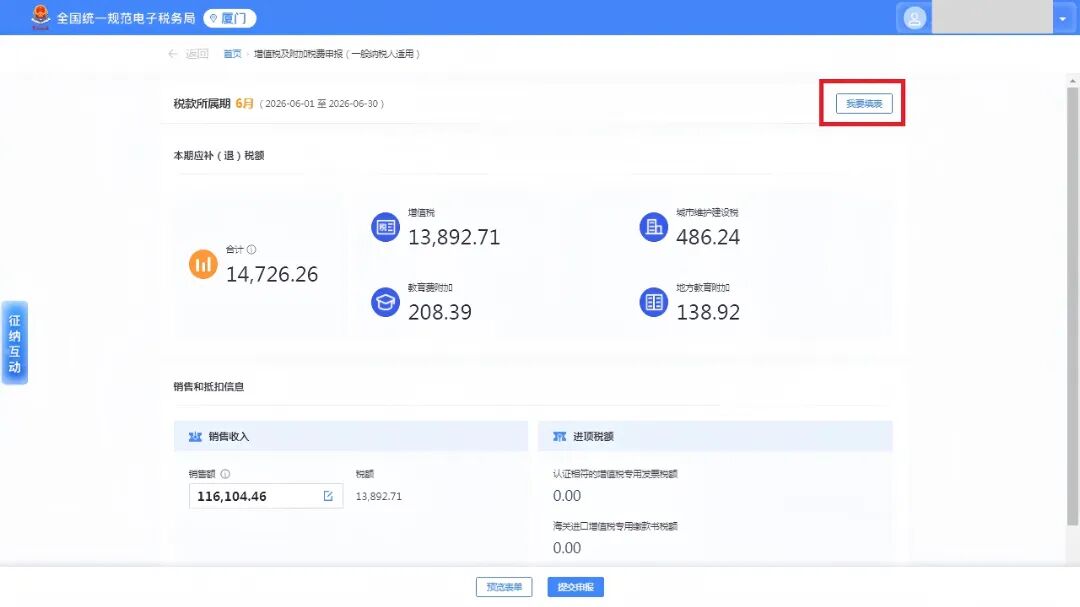Click the 增值税 invoice icon
This screenshot has height=607, width=1080.
[x=386, y=227]
